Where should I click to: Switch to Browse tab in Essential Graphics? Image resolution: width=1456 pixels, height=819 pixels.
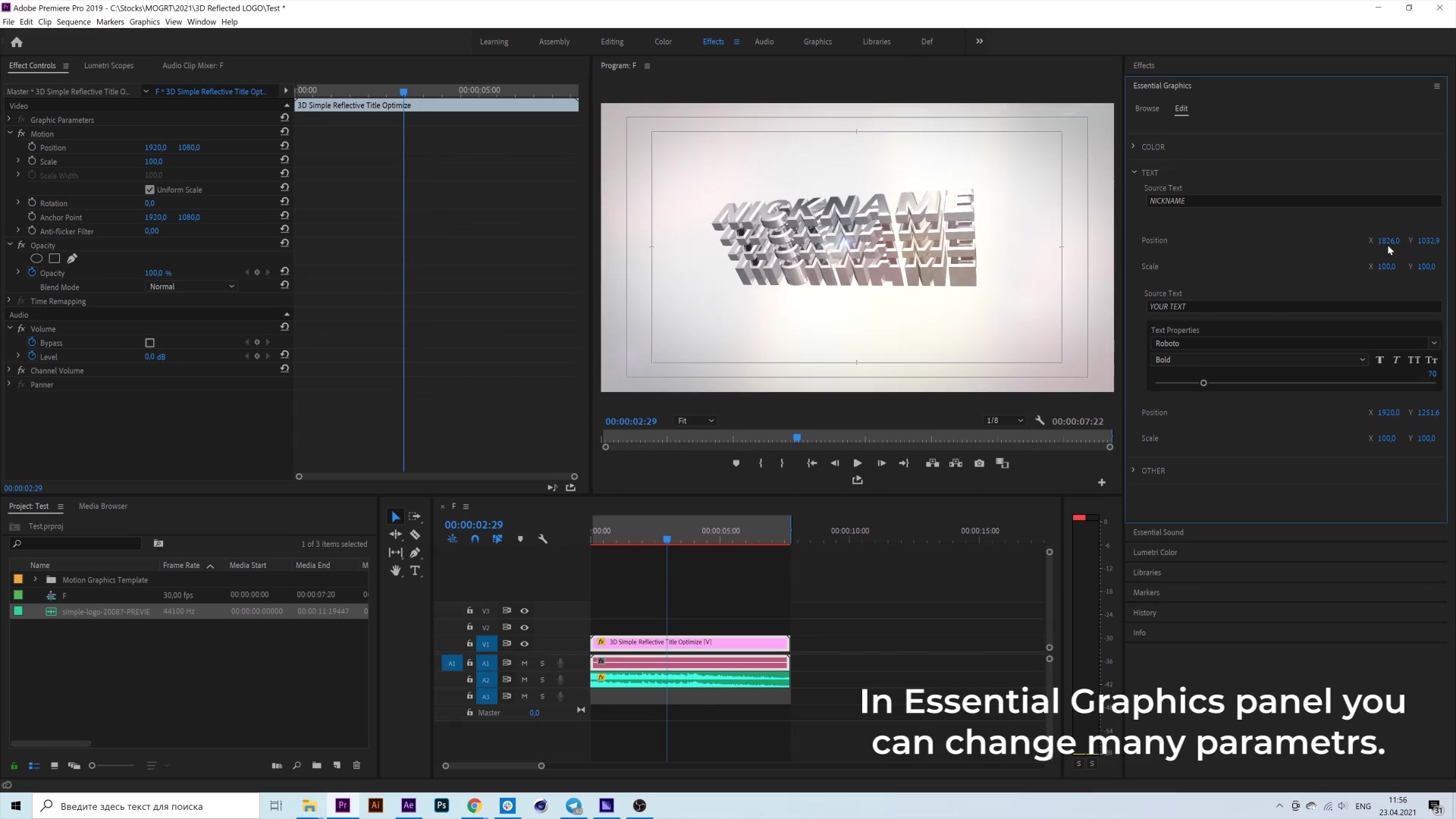pyautogui.click(x=1147, y=108)
